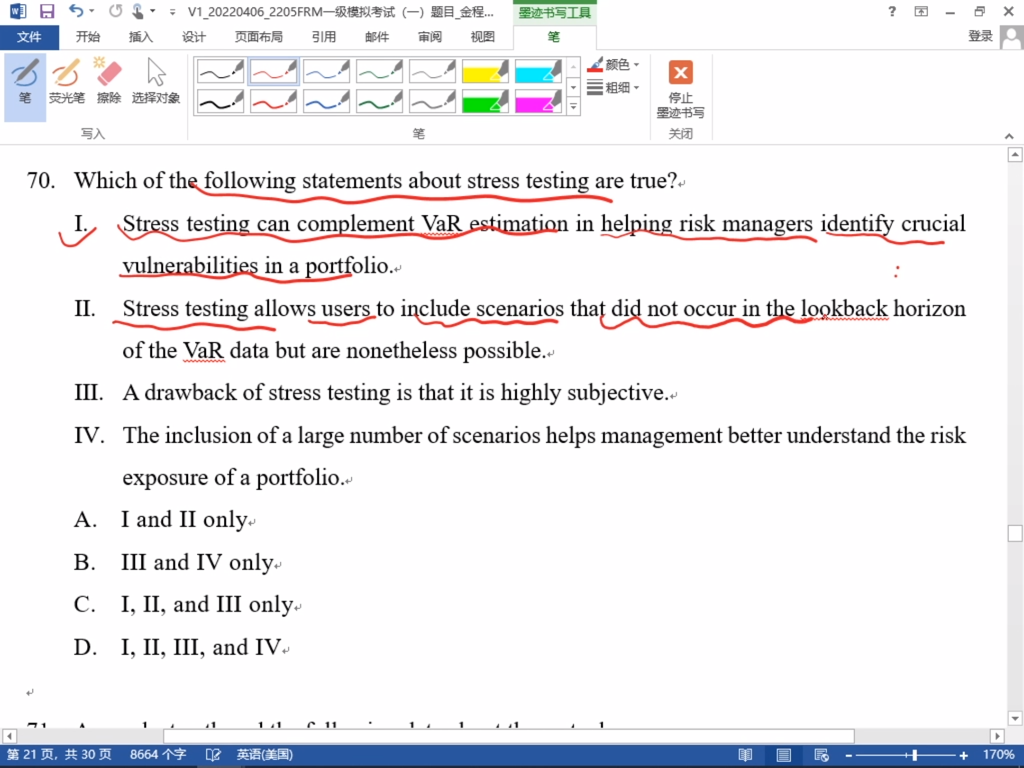Switch to Web Layout view in status bar
Viewport: 1024px width, 768px height.
[821, 755]
